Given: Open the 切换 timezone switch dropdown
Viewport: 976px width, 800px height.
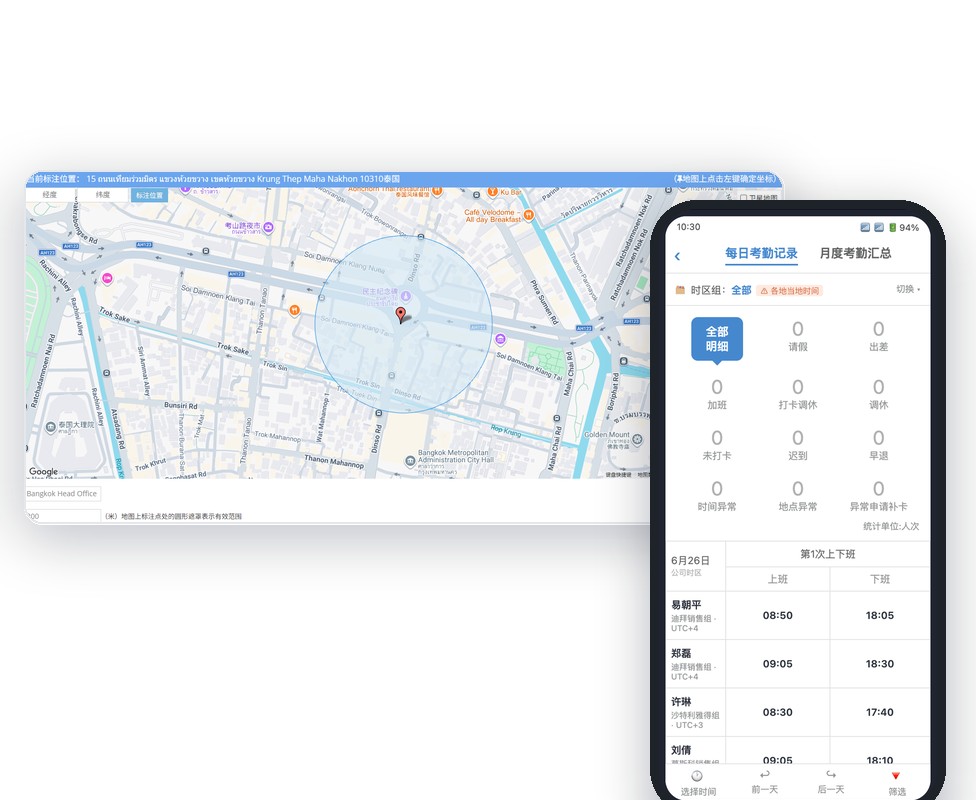Looking at the screenshot, I should coord(908,289).
